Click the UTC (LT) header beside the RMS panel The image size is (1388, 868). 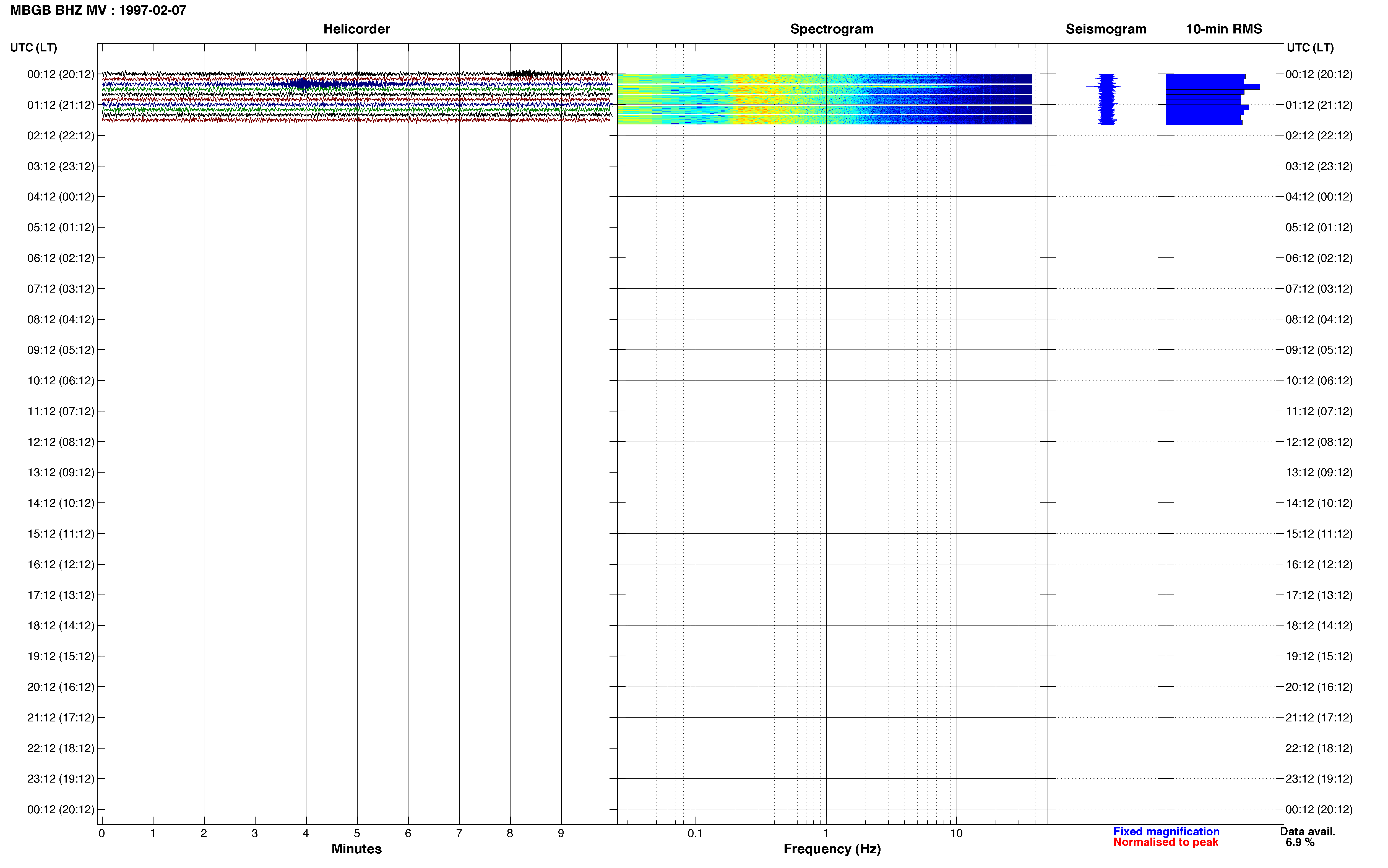[1310, 48]
